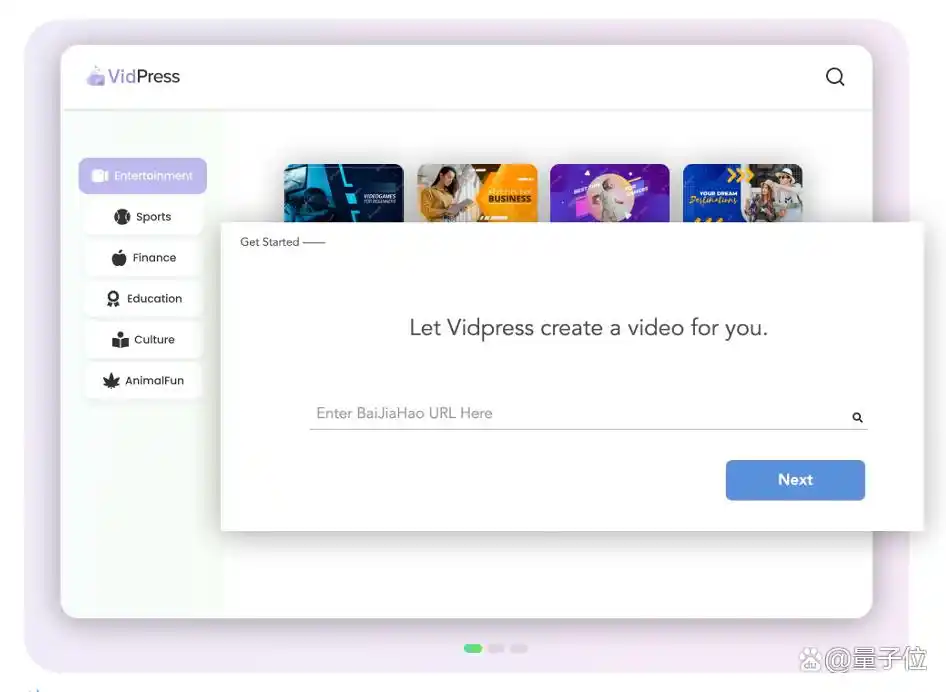946x692 pixels.
Task: Open the Business template thumbnail
Action: click(477, 193)
